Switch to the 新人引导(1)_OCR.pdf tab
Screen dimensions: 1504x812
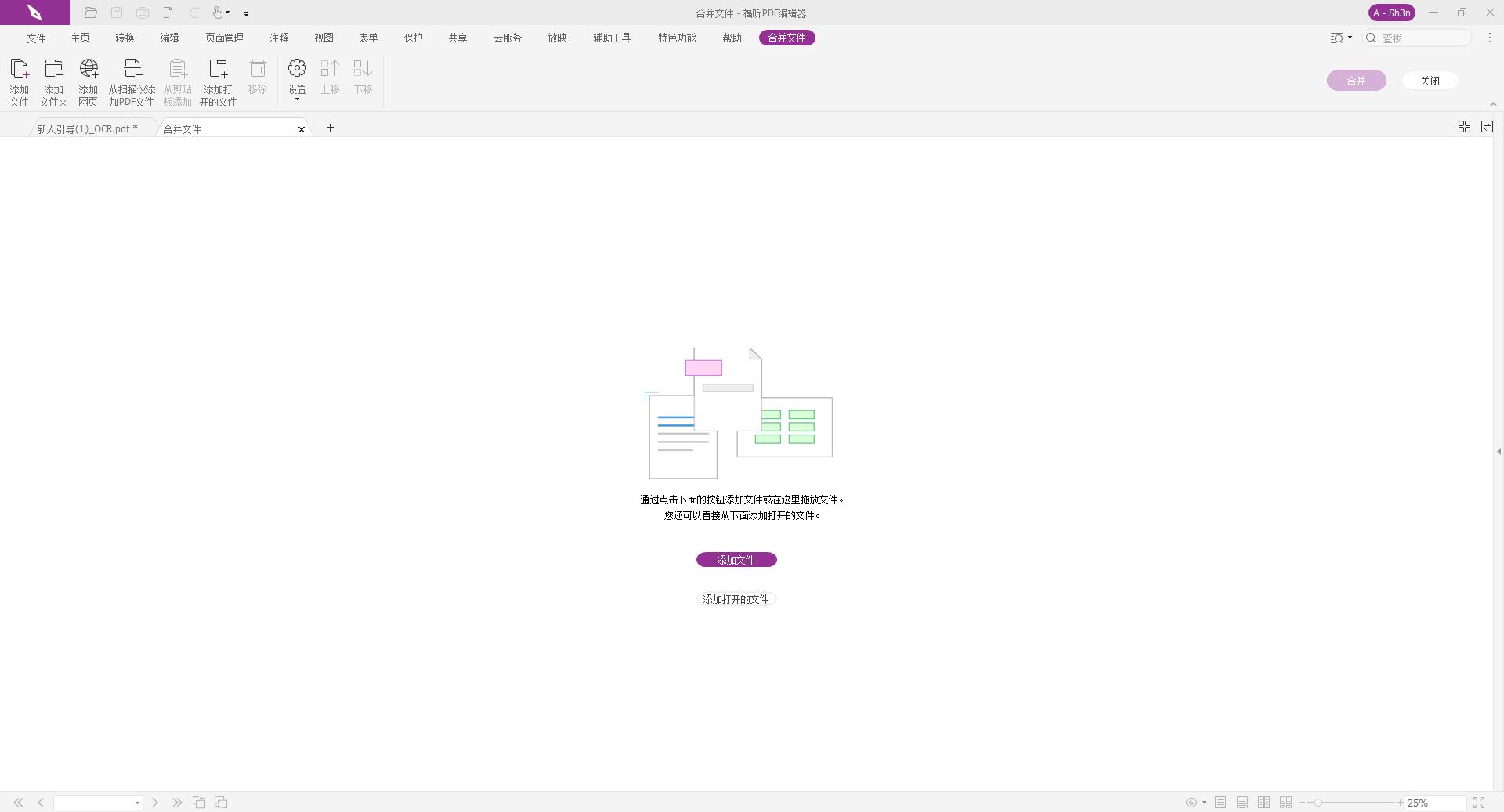[87, 128]
